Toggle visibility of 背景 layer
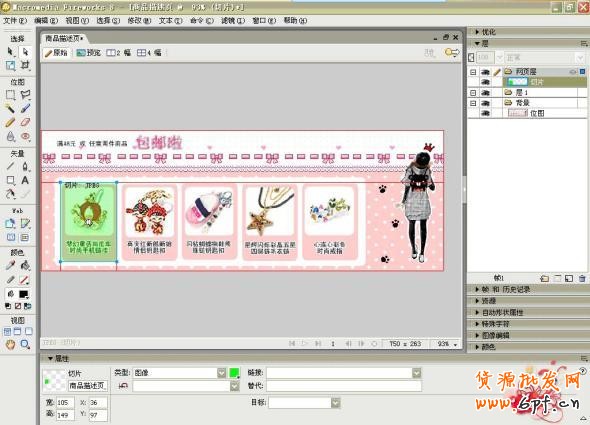This screenshot has height=425, width=590. tap(485, 103)
